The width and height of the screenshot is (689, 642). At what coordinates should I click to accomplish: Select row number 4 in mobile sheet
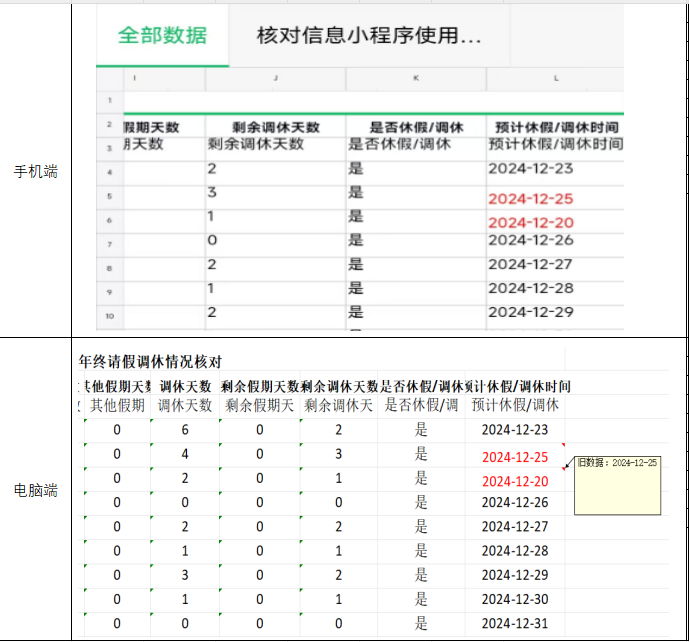[110, 172]
